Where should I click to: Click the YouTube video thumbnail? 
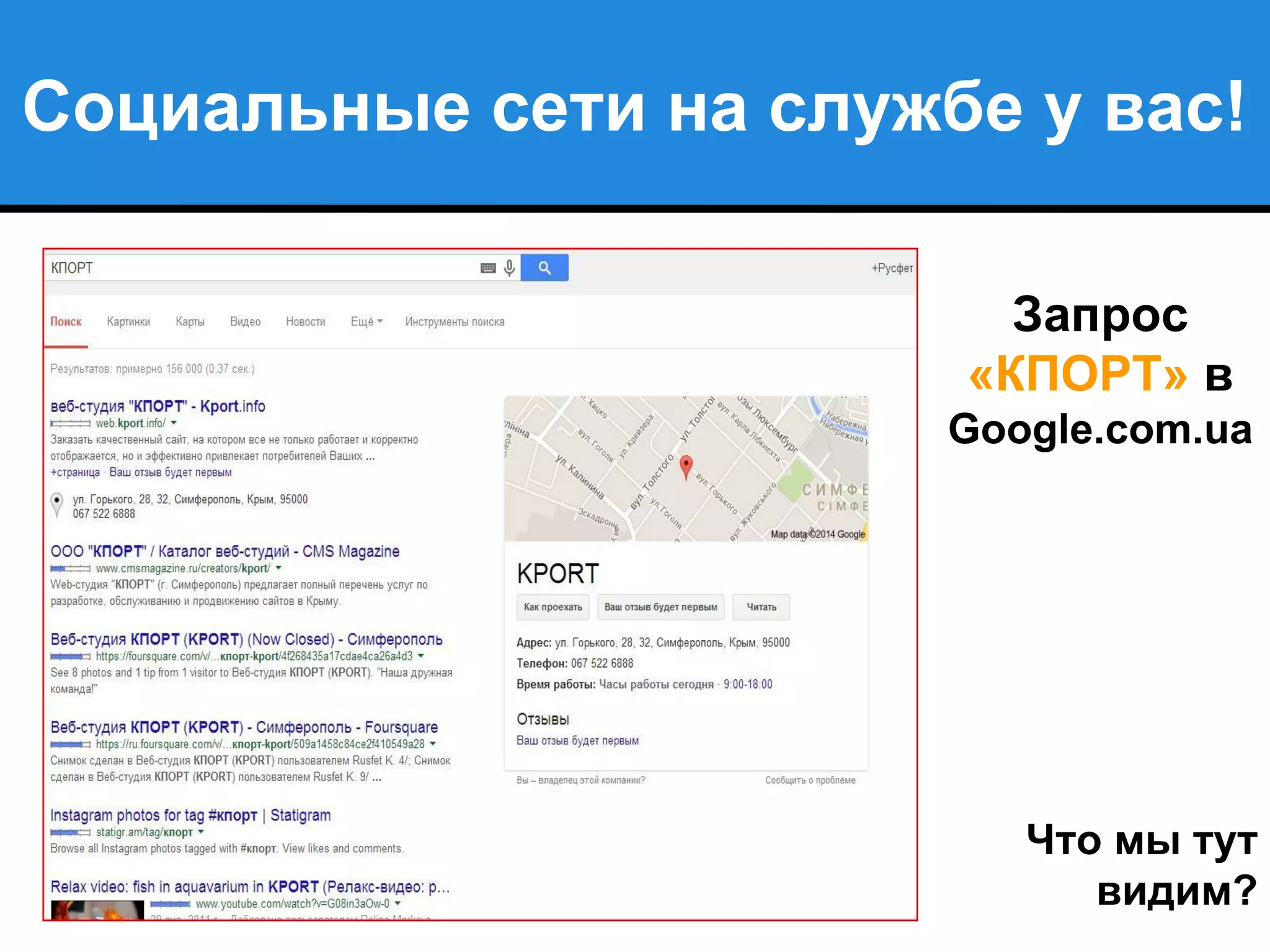coord(97,910)
